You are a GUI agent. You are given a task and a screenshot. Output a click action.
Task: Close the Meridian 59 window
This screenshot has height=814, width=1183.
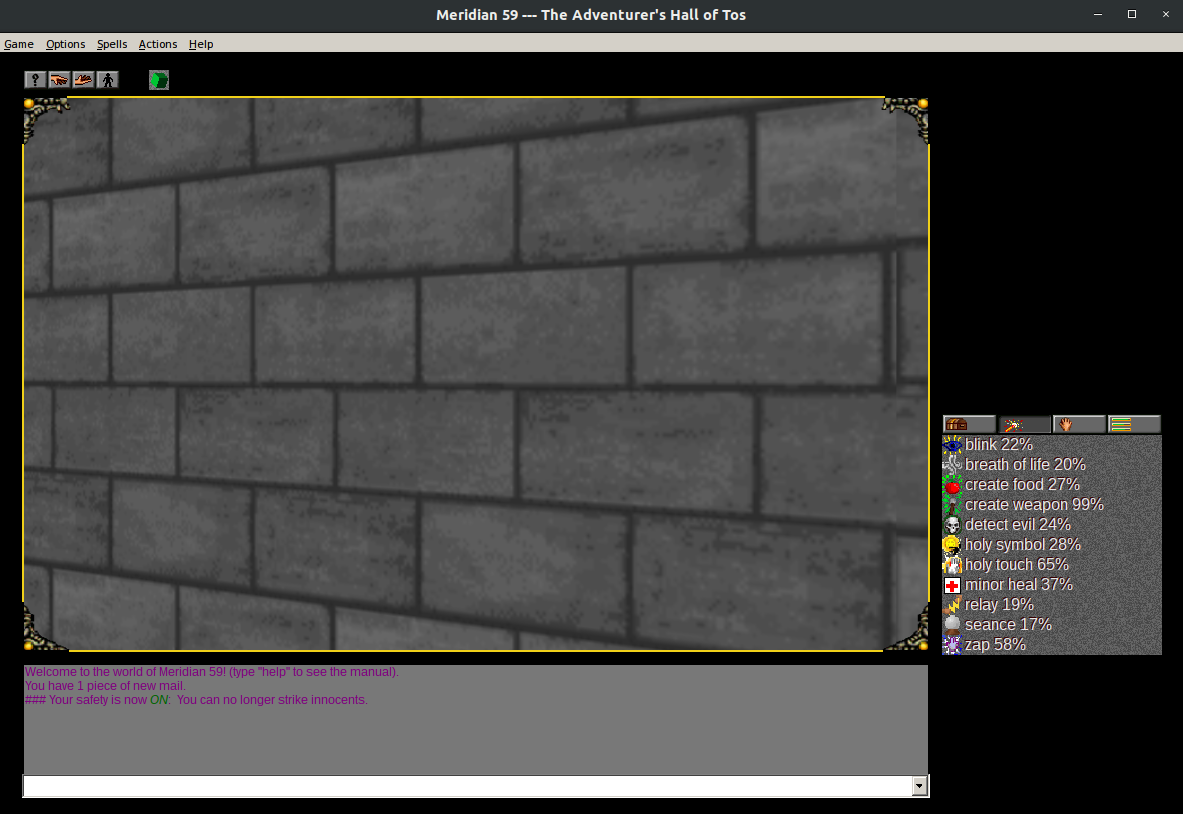1166,14
